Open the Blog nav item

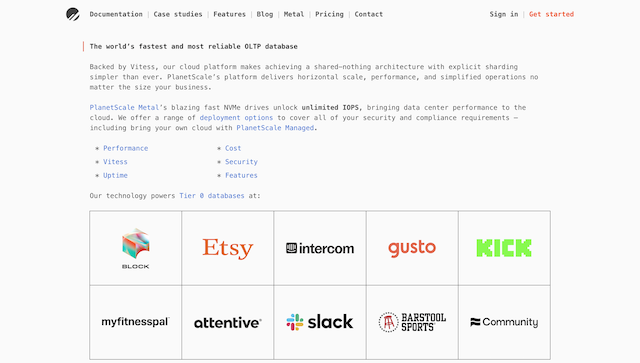[264, 14]
